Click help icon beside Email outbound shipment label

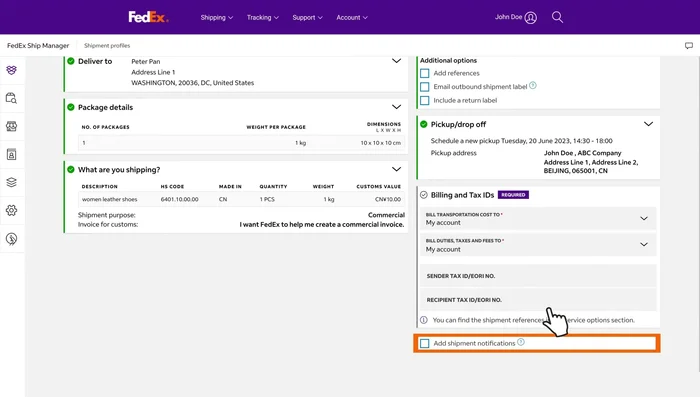pos(533,85)
